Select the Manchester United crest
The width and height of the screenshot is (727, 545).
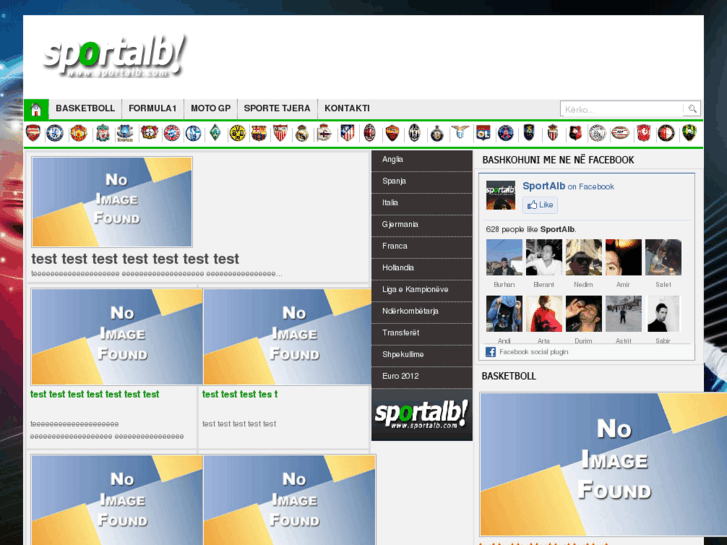coord(78,133)
